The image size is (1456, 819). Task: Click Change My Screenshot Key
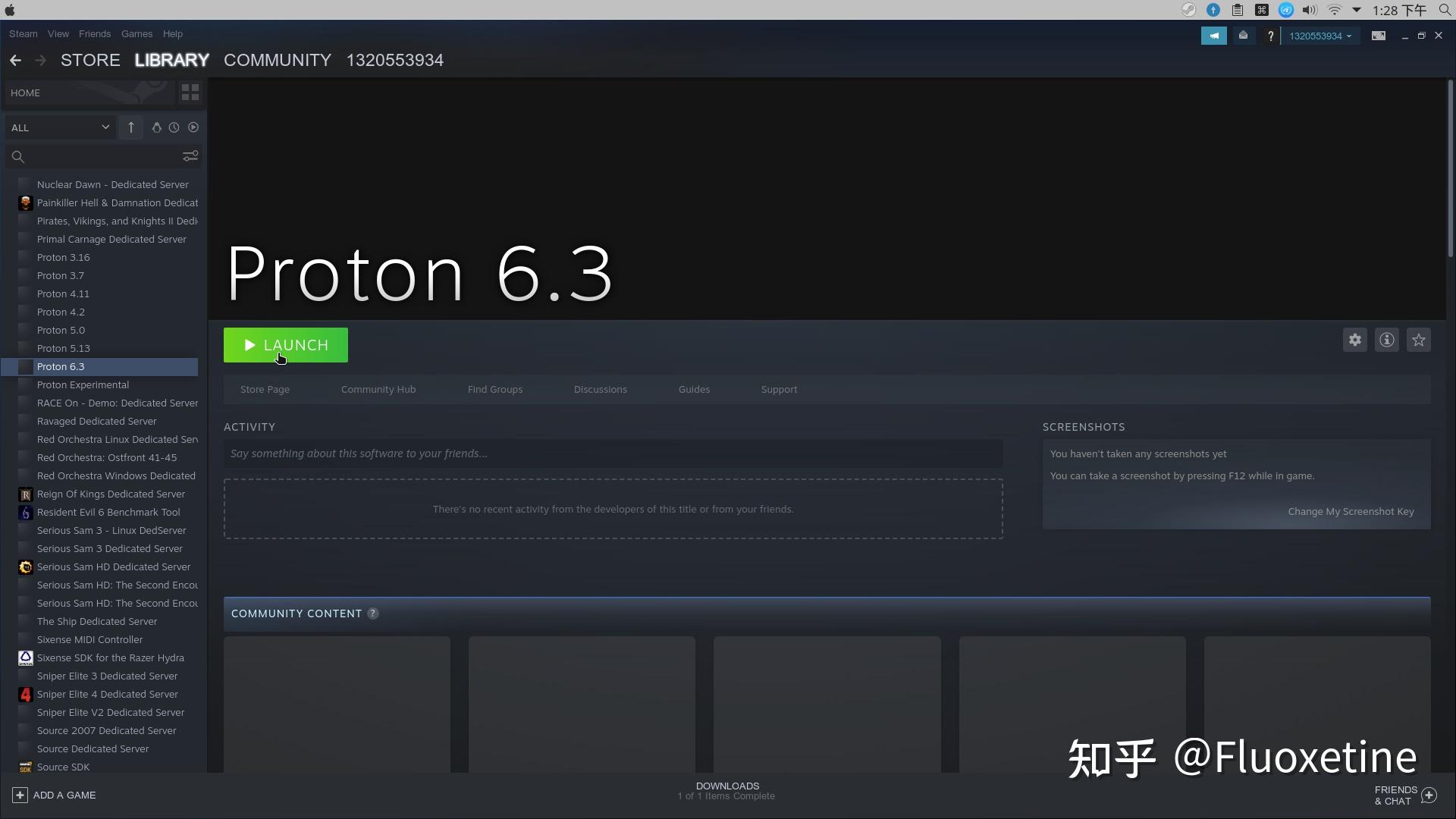(x=1351, y=511)
